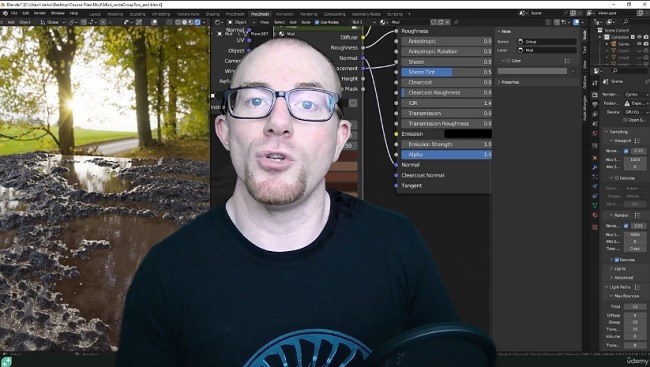The height and width of the screenshot is (367, 650).
Task: Open the node editor Node menu
Action: pos(306,22)
